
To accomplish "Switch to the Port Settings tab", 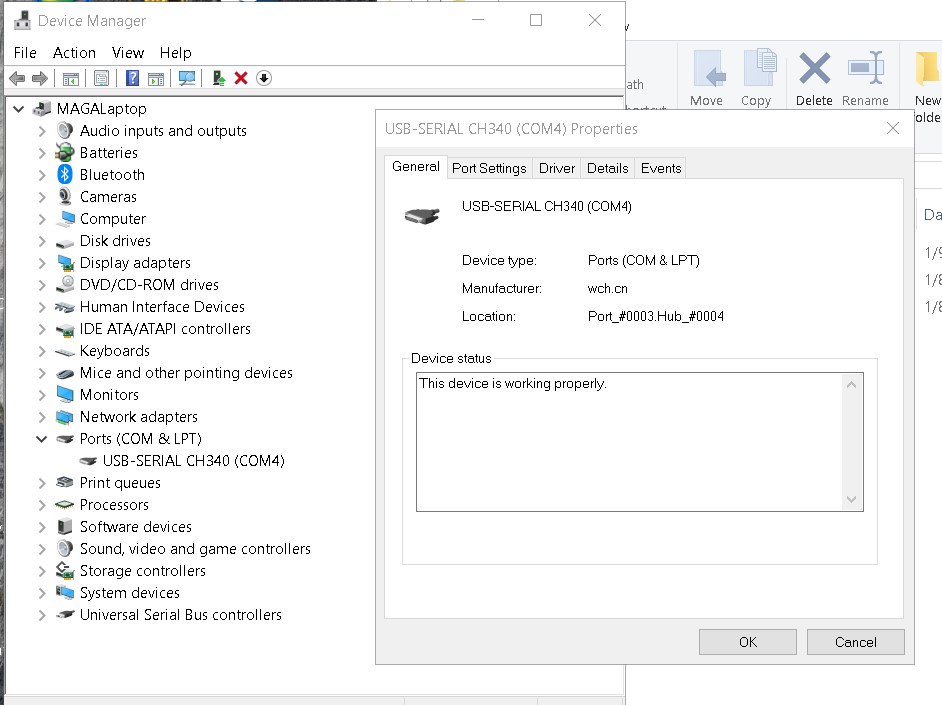I will [489, 168].
